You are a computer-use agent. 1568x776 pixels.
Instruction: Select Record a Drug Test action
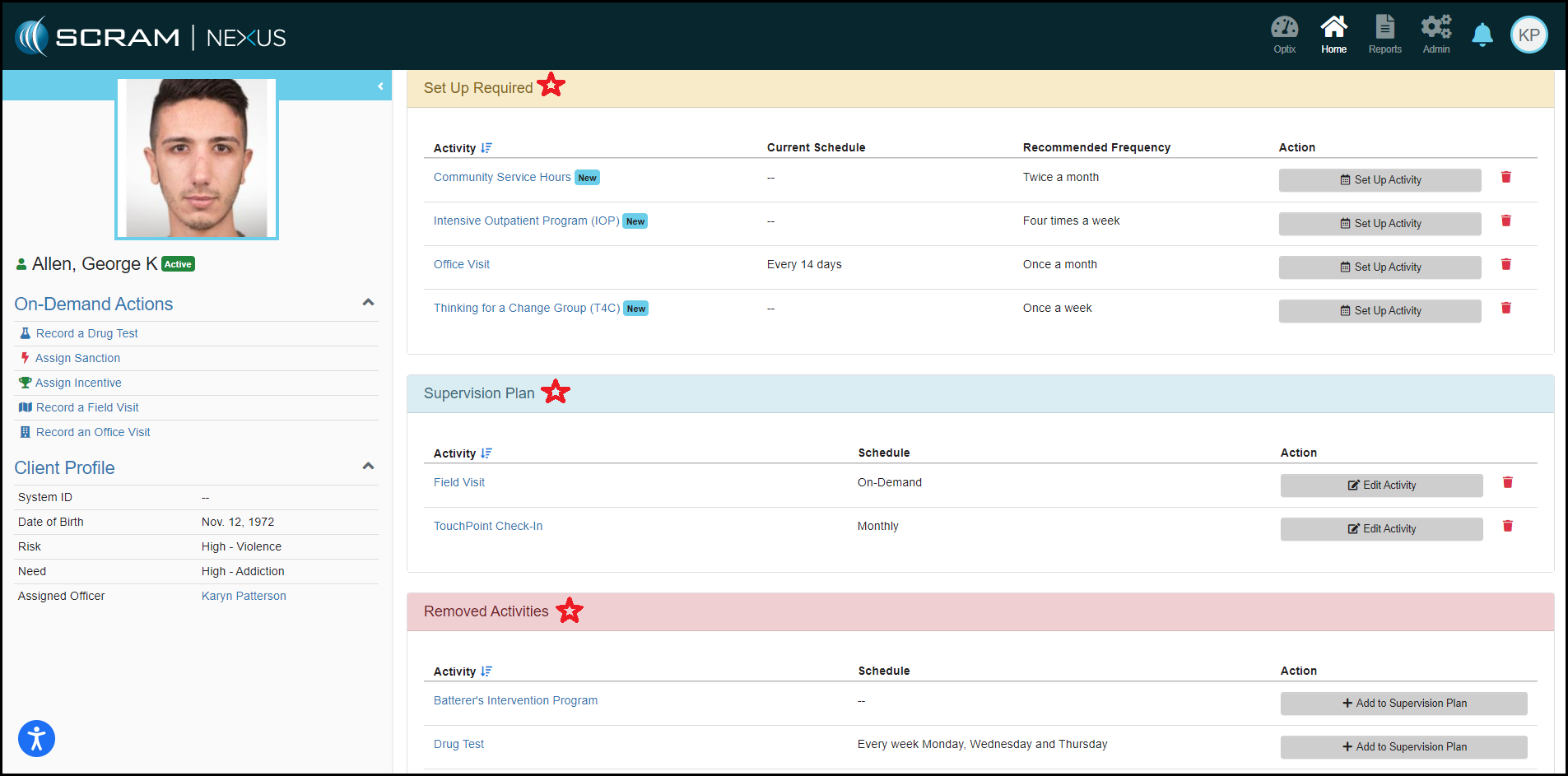tap(86, 333)
